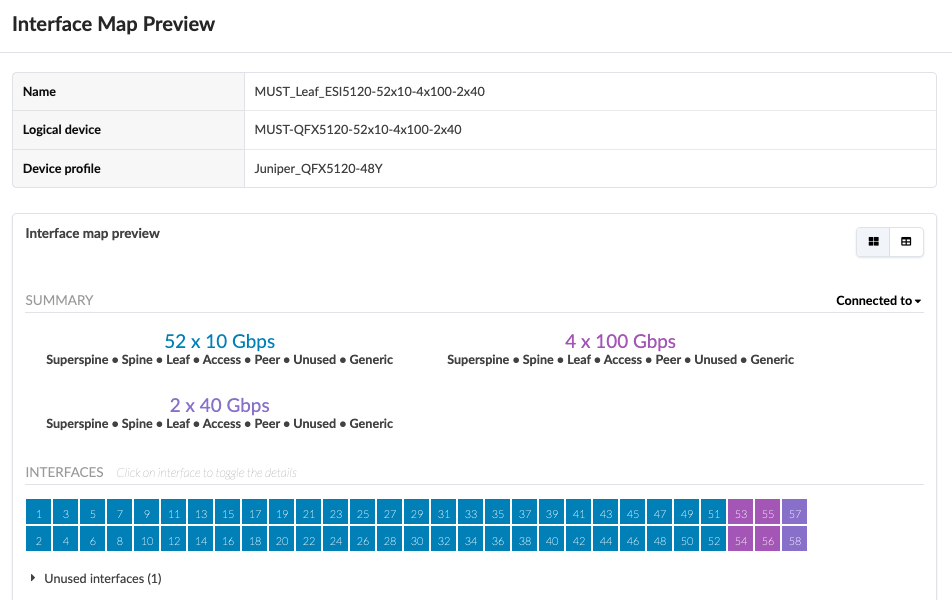The height and width of the screenshot is (600, 952).
Task: Select interface port 1
Action: click(x=39, y=512)
